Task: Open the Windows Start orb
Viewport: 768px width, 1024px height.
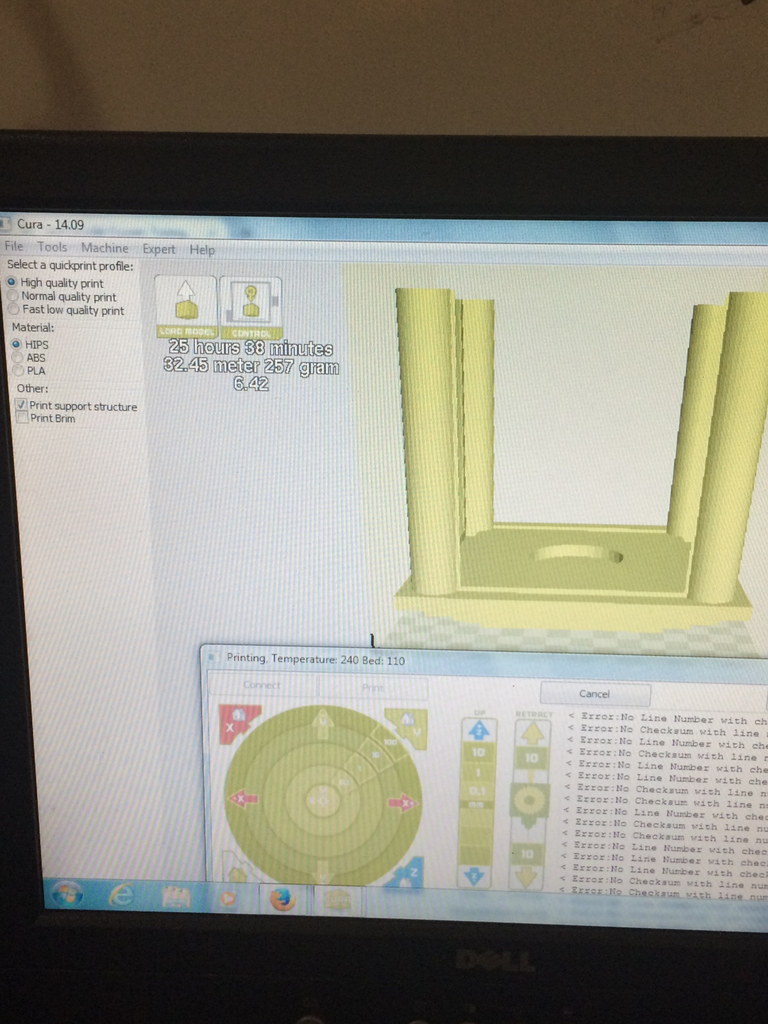Action: click(67, 894)
